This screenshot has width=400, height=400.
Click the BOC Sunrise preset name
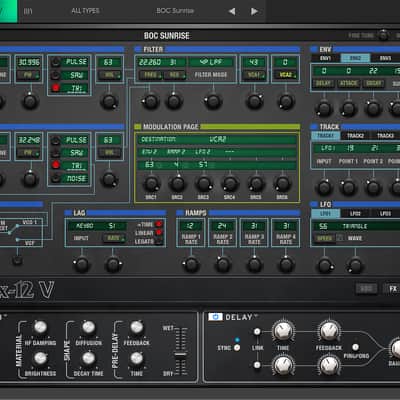pos(175,11)
